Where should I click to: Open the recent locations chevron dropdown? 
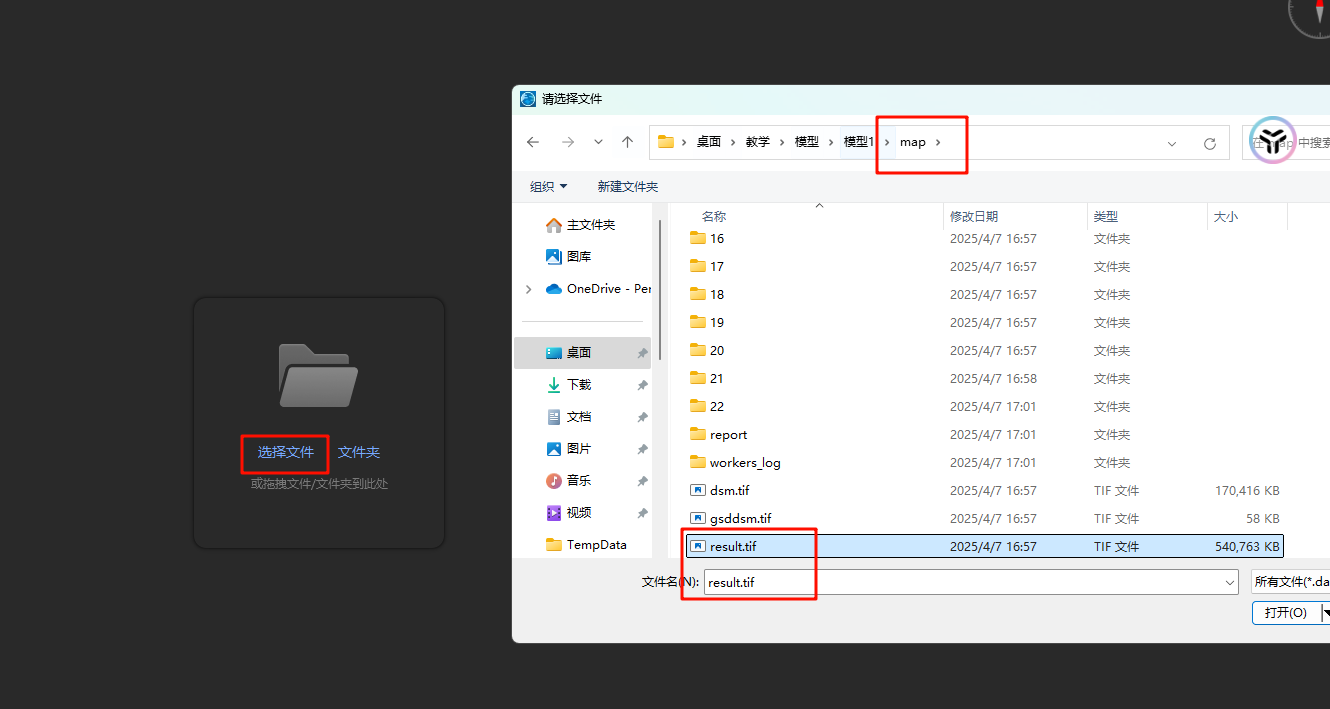coord(598,143)
